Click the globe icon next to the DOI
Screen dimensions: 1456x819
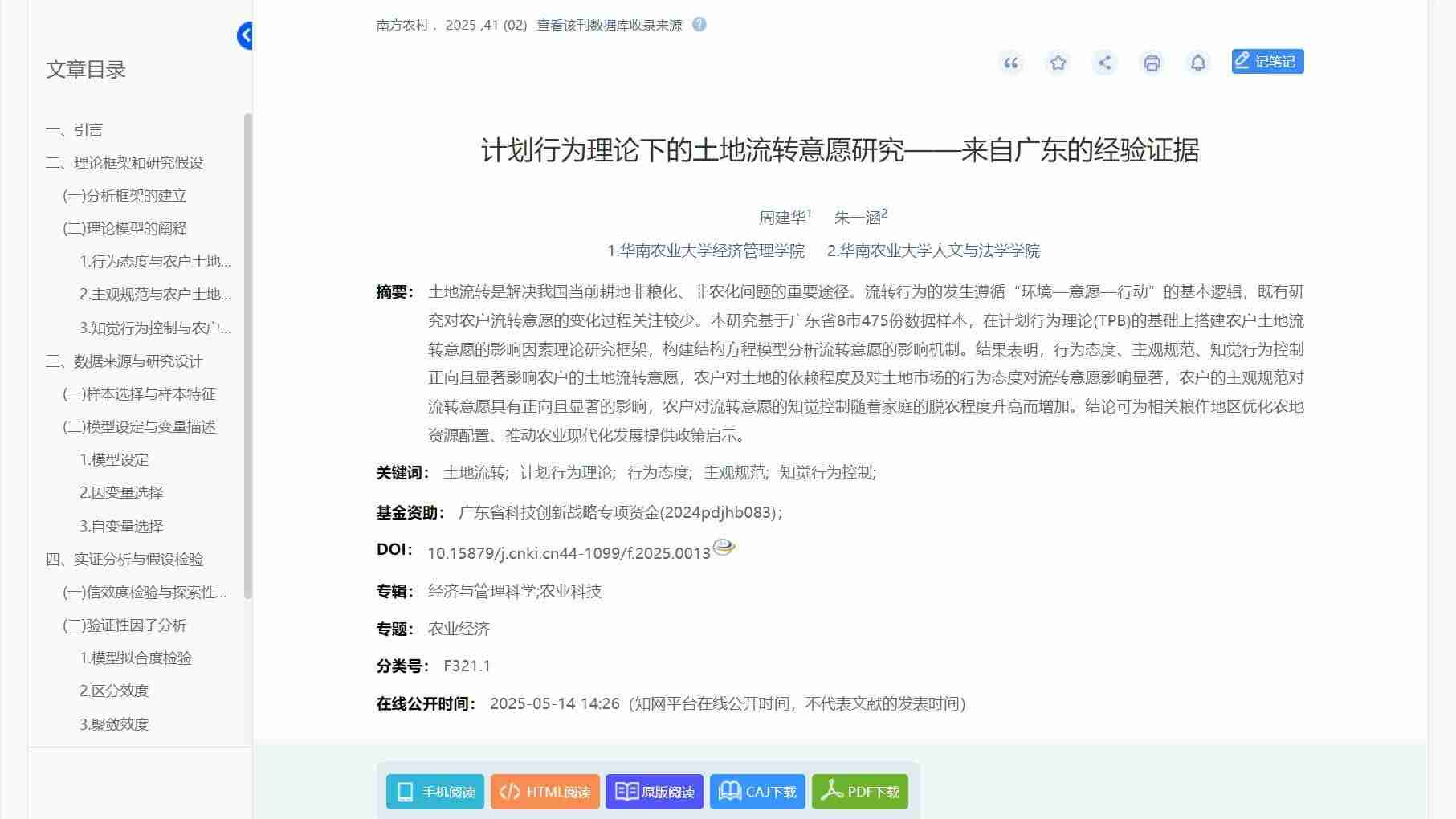coord(723,549)
